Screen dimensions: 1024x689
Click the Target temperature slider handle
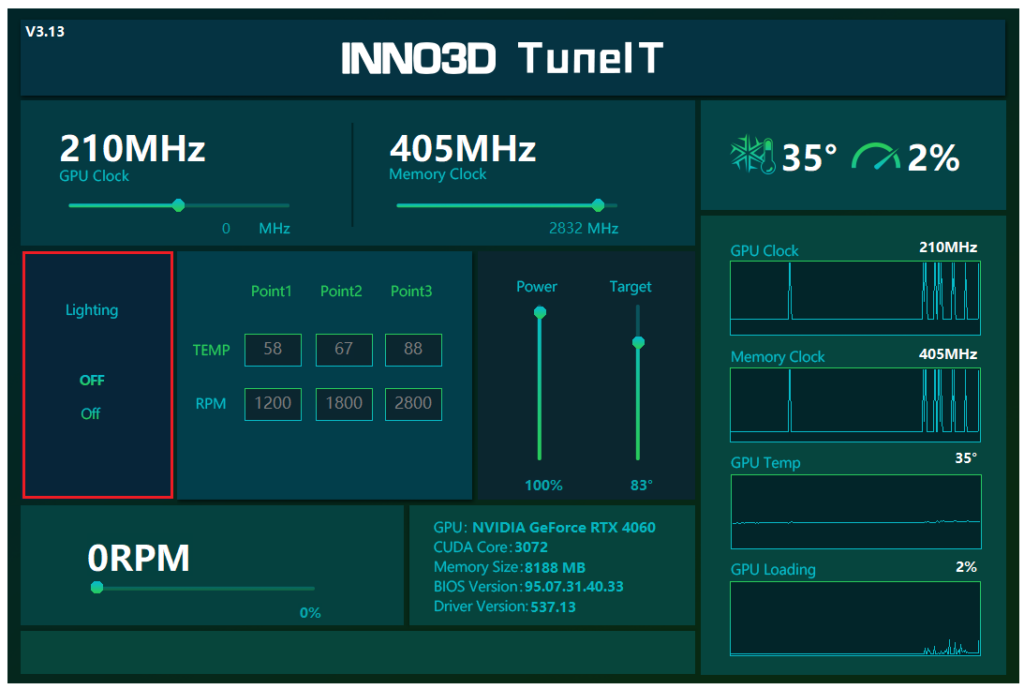638,342
